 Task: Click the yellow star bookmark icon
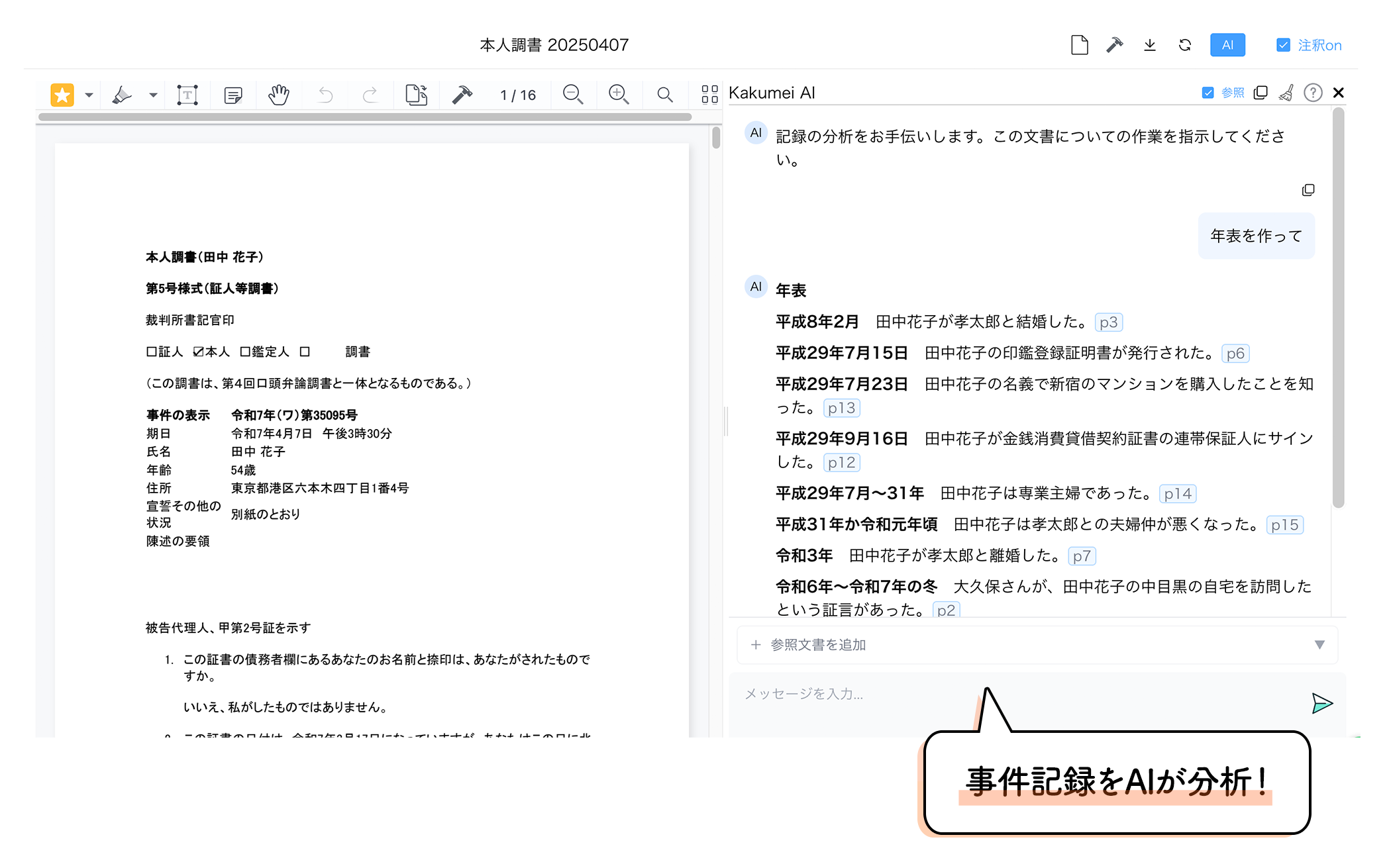[x=62, y=95]
